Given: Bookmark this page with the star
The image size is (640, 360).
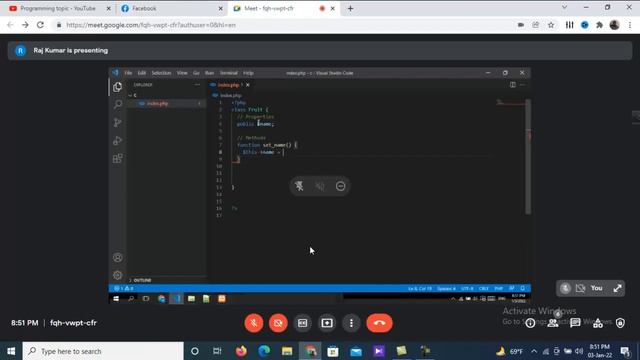Looking at the screenshot, I should (x=551, y=25).
